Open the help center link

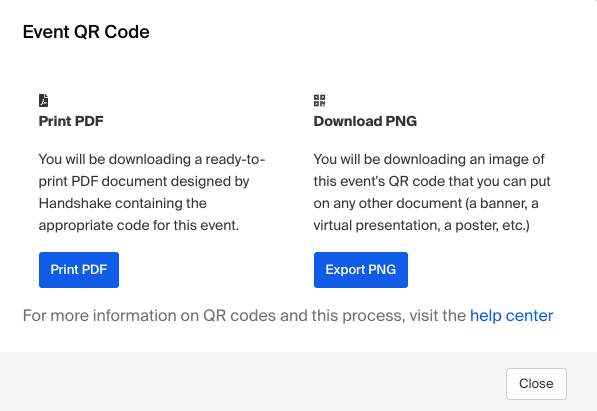pos(511,315)
